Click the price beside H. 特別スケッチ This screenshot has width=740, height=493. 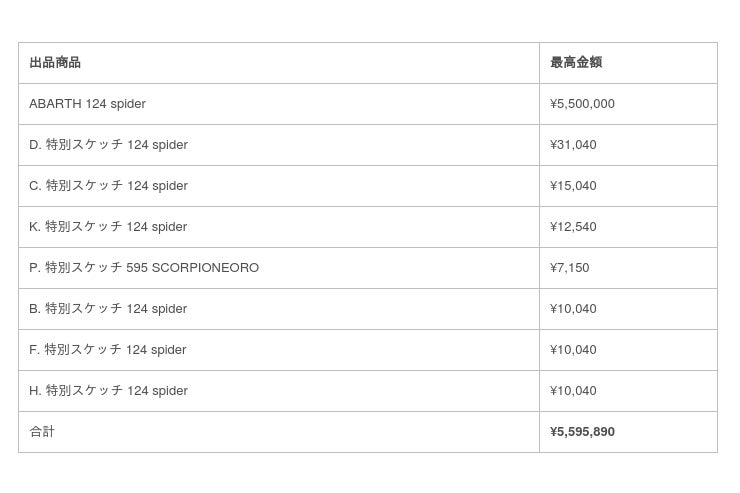(573, 391)
